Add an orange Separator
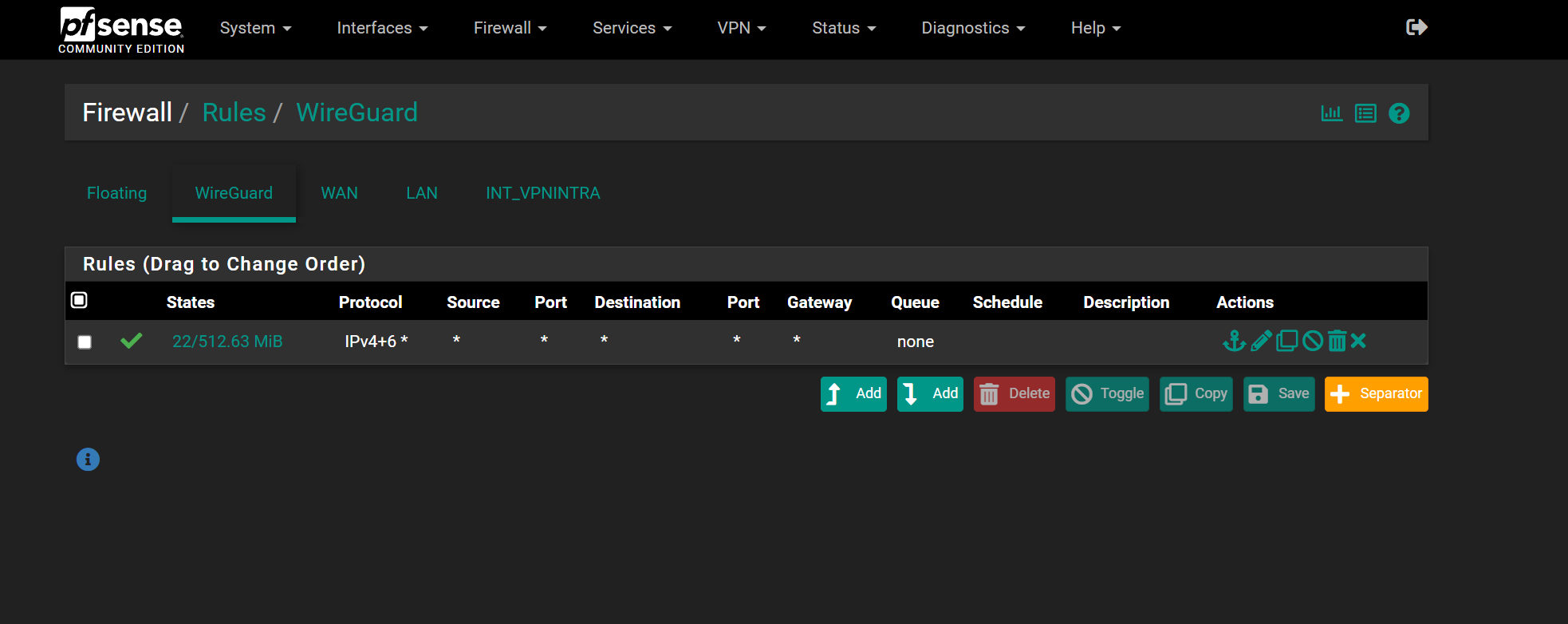 tap(1377, 394)
